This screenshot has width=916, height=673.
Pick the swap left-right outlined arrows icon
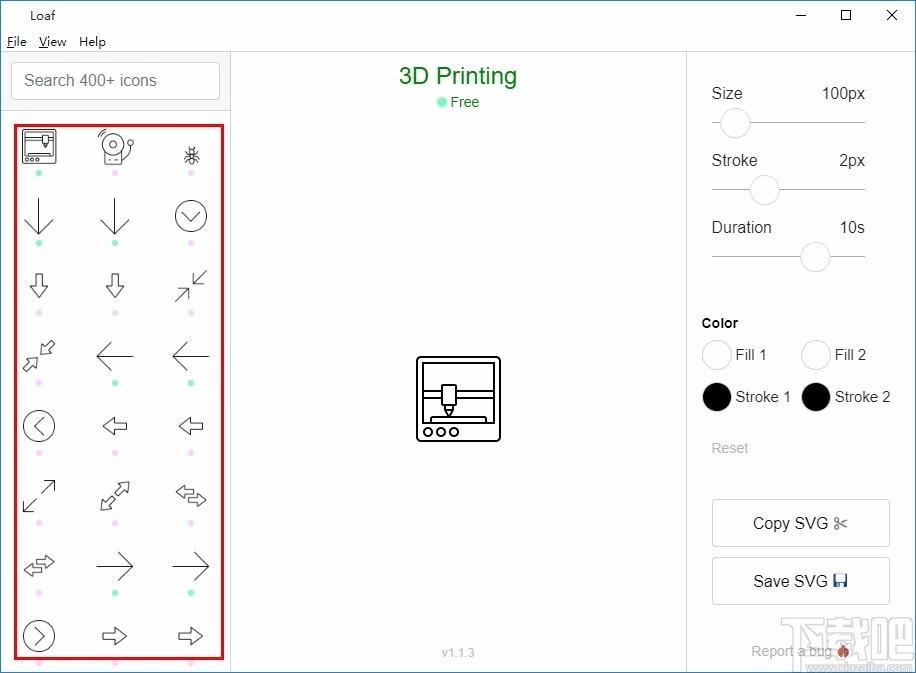coord(191,495)
